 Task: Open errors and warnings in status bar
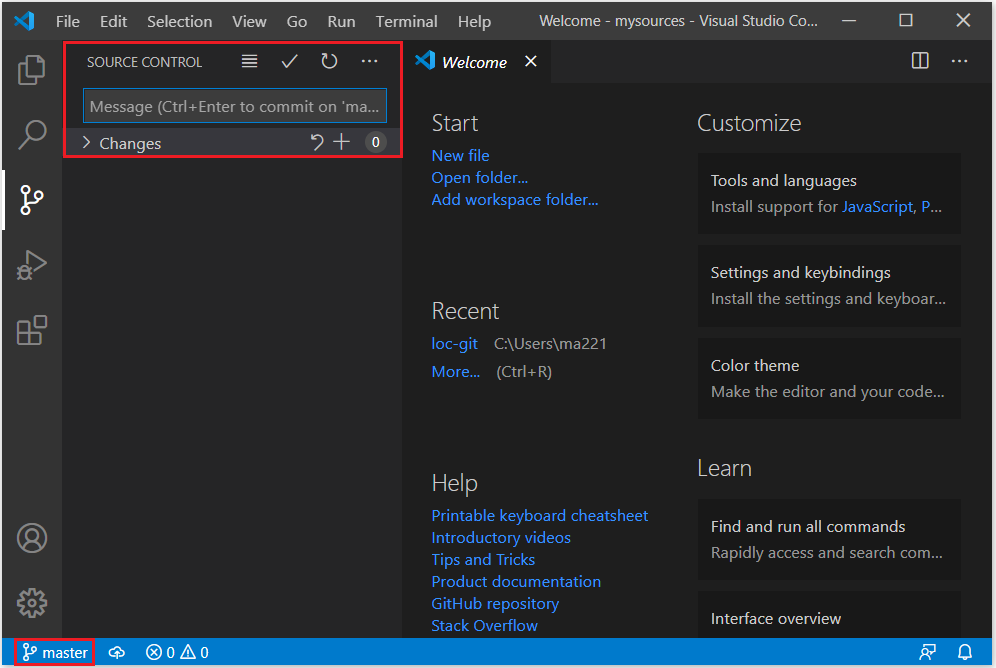[x=177, y=652]
